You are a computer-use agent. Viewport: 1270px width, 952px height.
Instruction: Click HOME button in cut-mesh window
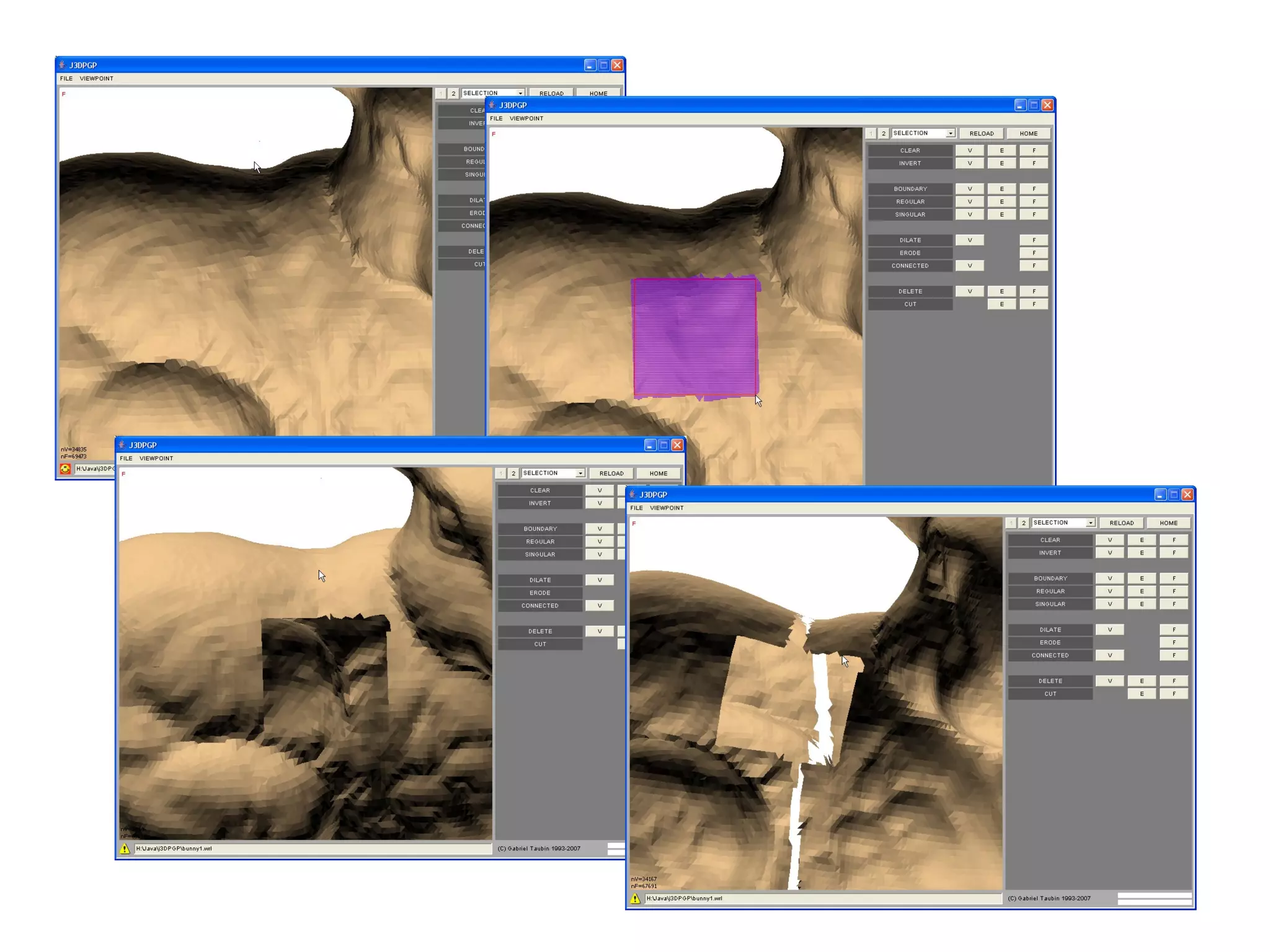point(1168,523)
